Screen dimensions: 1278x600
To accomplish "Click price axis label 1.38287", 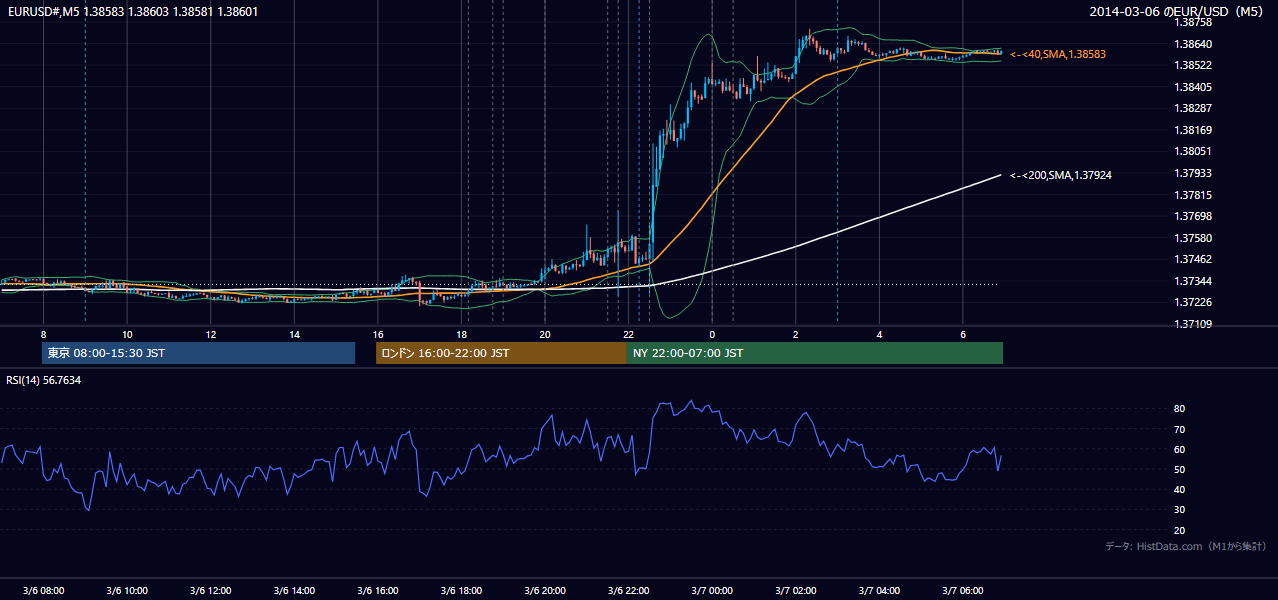I will pos(1192,108).
